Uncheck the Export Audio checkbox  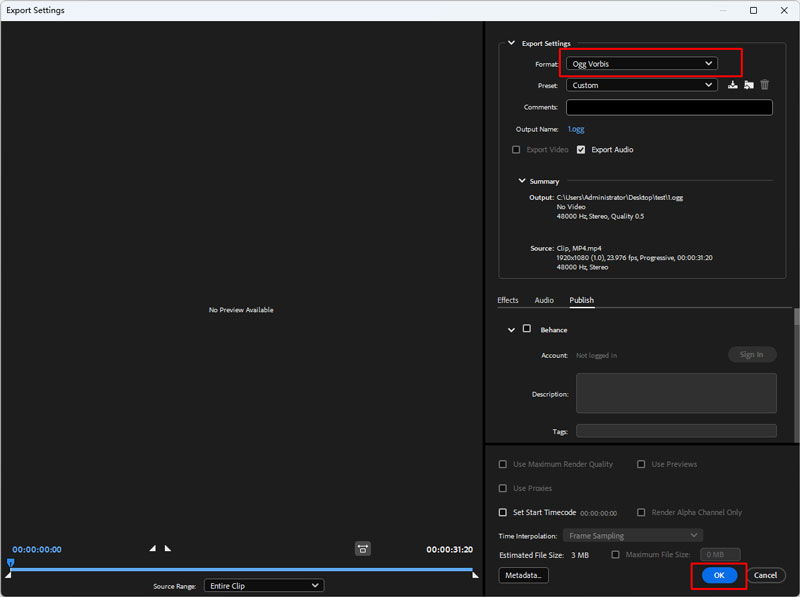(x=581, y=150)
